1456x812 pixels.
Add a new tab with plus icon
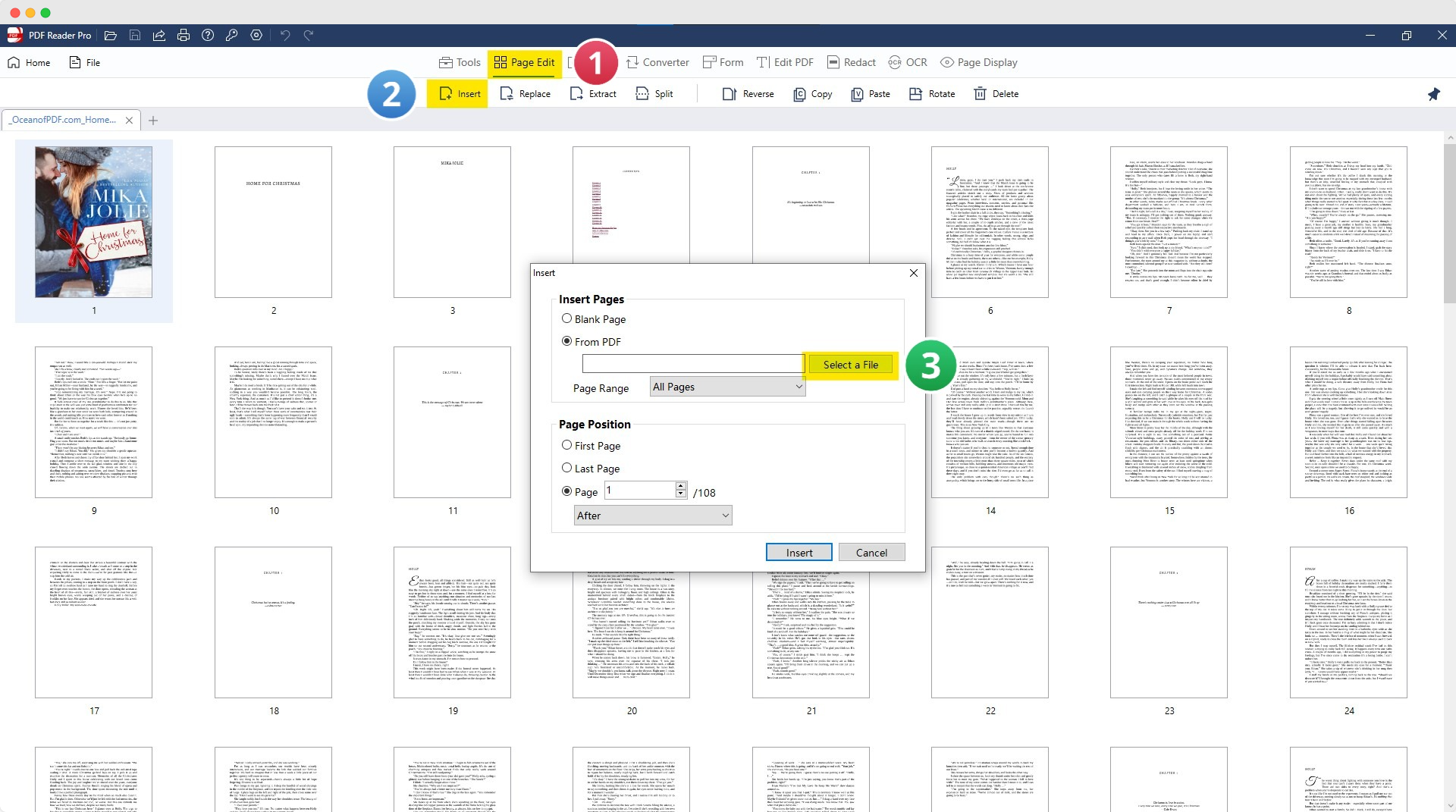(153, 121)
